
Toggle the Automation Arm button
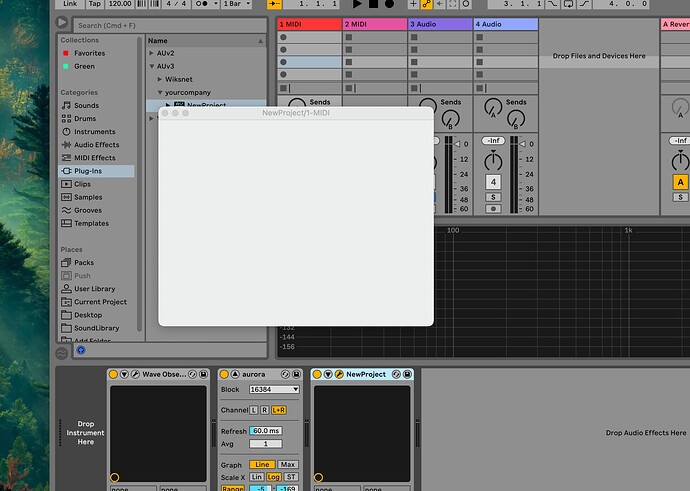[x=426, y=4]
